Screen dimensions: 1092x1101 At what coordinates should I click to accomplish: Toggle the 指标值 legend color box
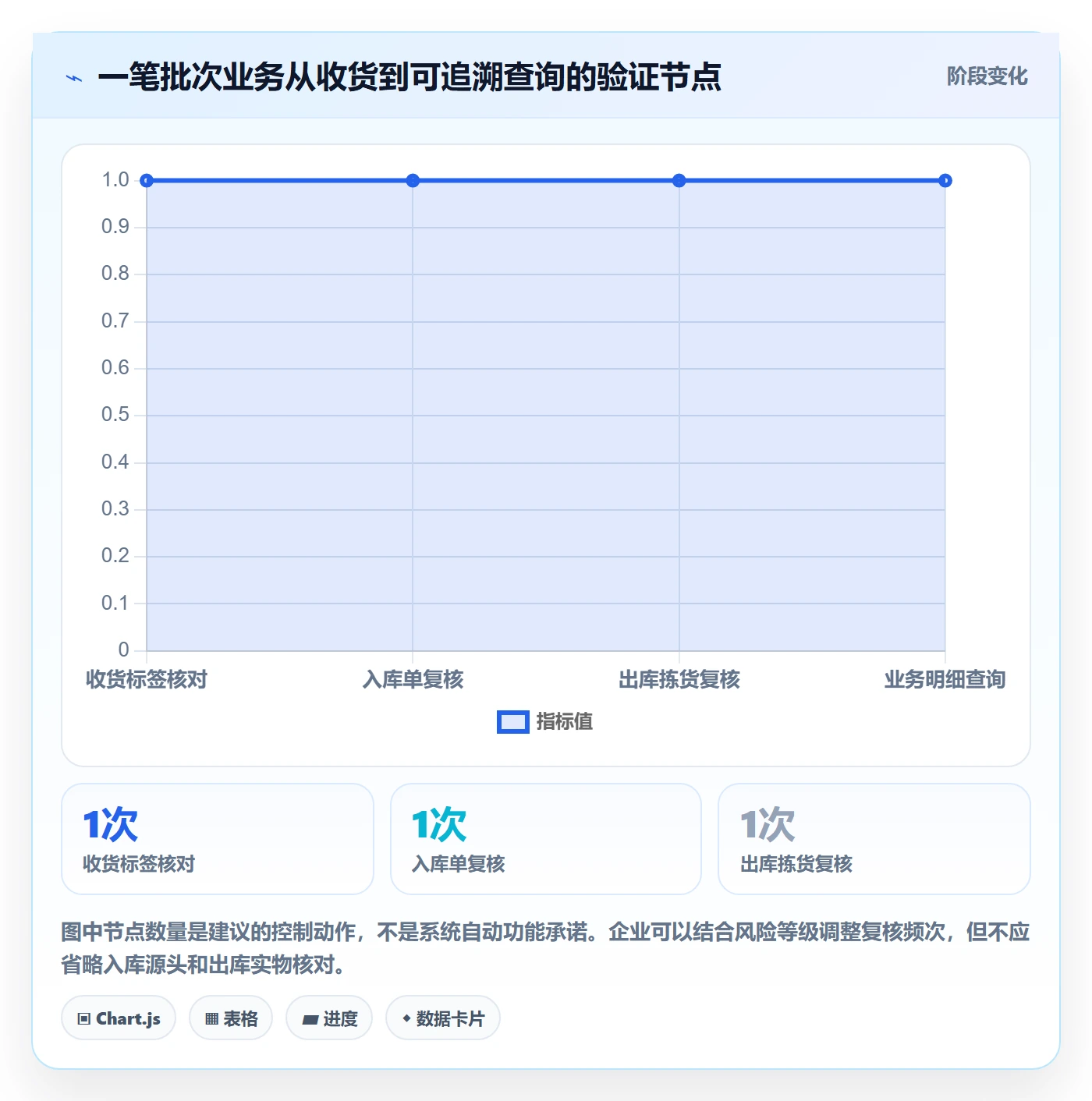512,722
